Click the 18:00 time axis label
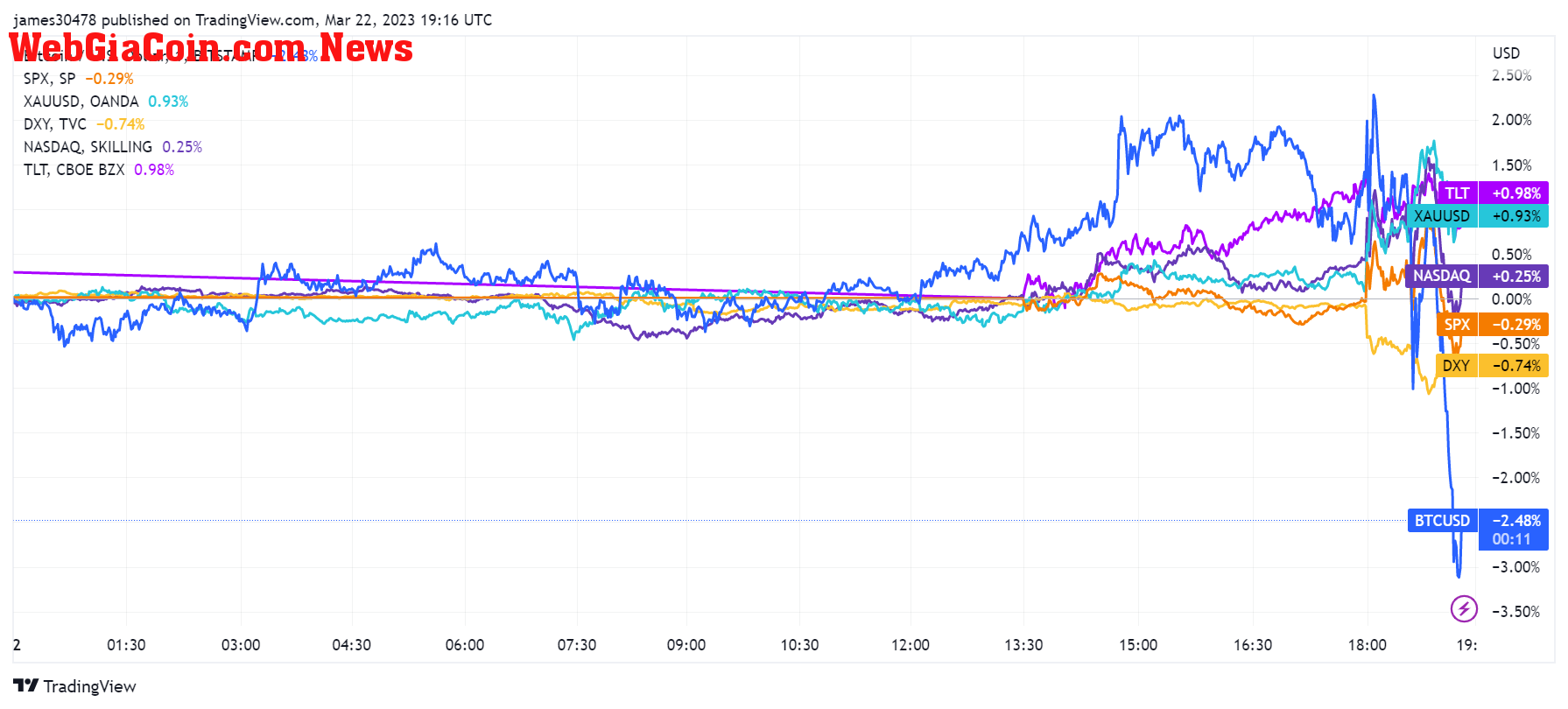This screenshot has height=709, width=1568. click(1368, 645)
